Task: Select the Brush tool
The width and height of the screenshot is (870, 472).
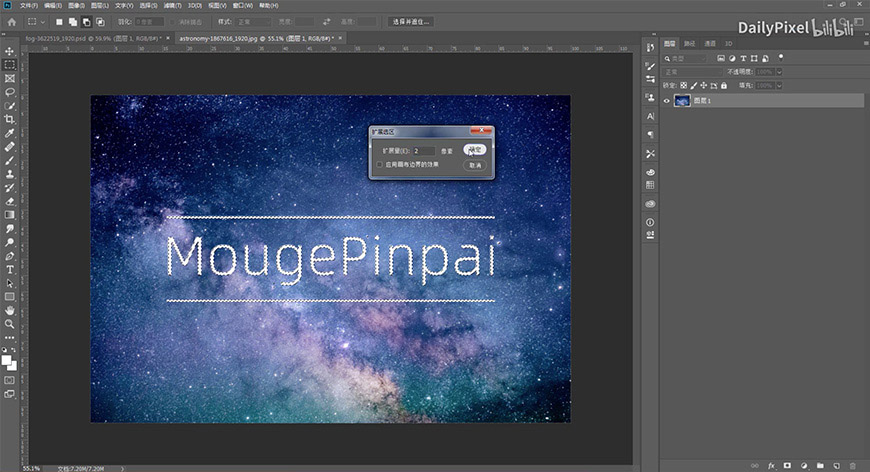Action: pyautogui.click(x=9, y=160)
